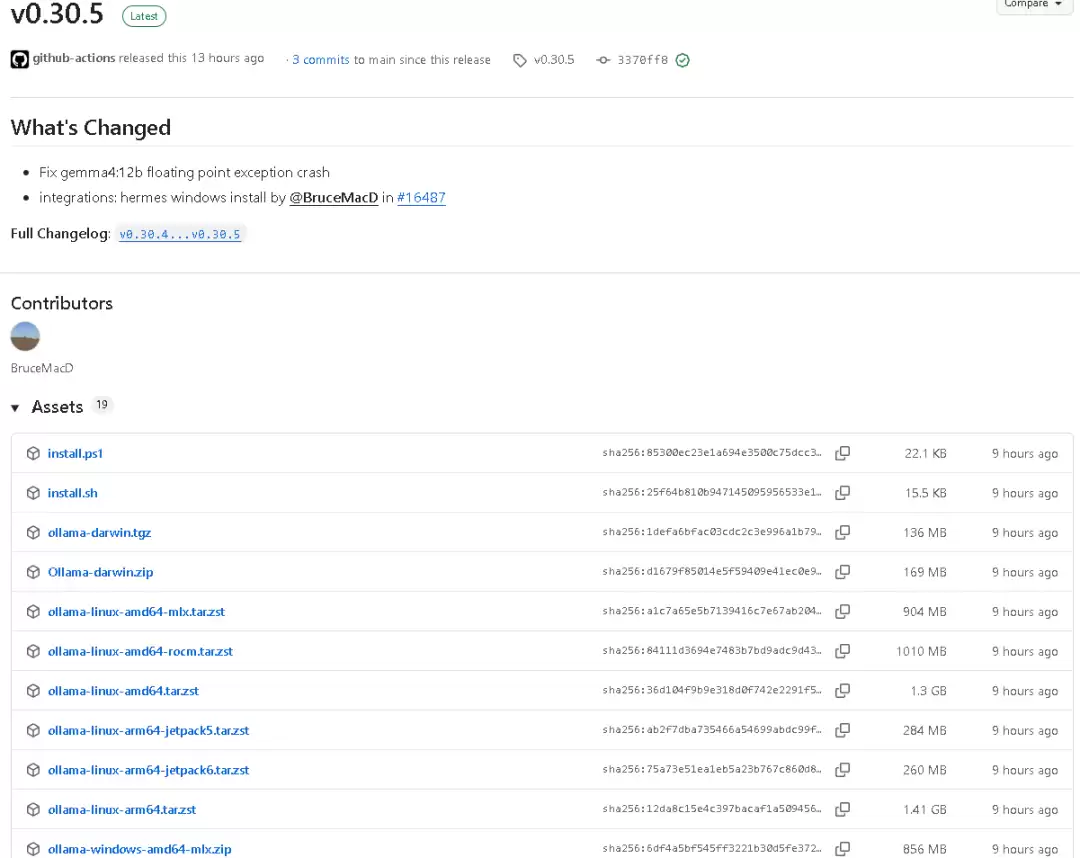Image resolution: width=1080 pixels, height=858 pixels.
Task: Open @BruceMacD mention link
Action: [x=333, y=198]
